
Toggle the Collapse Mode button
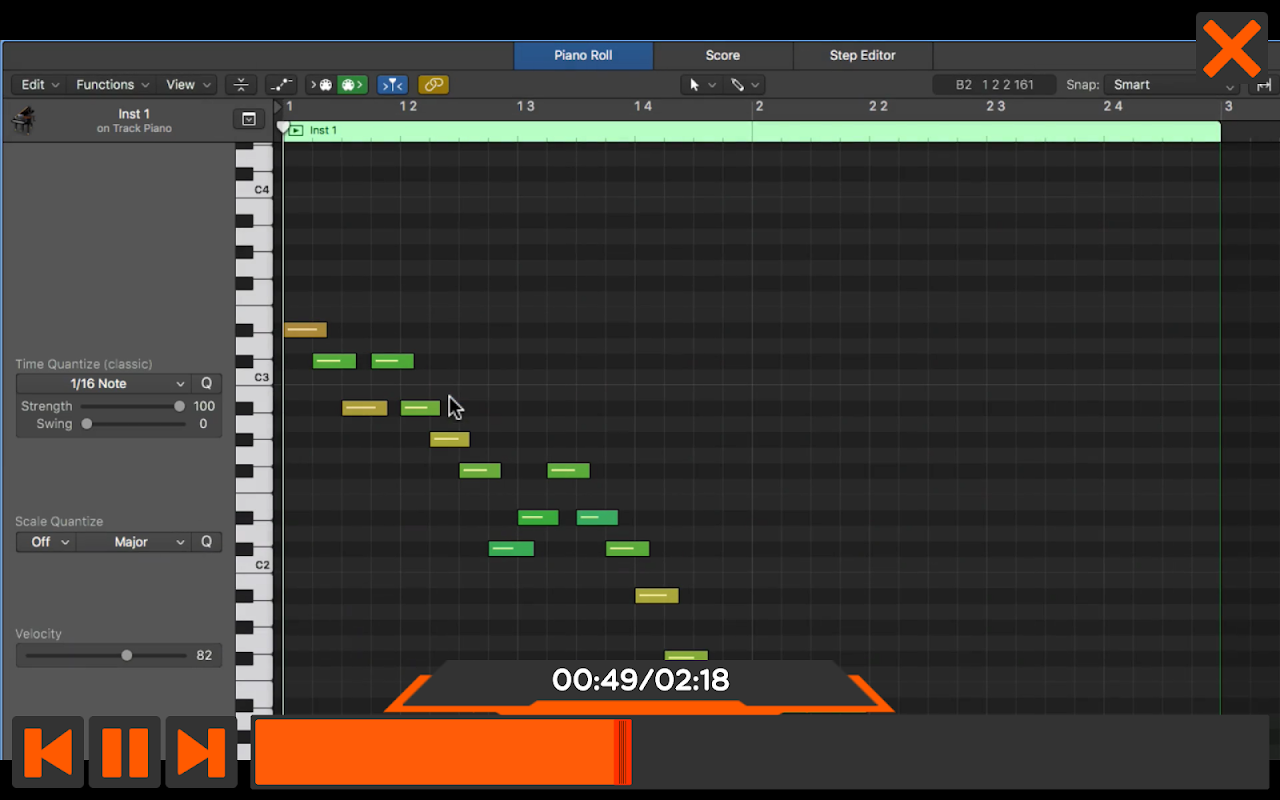[x=241, y=85]
